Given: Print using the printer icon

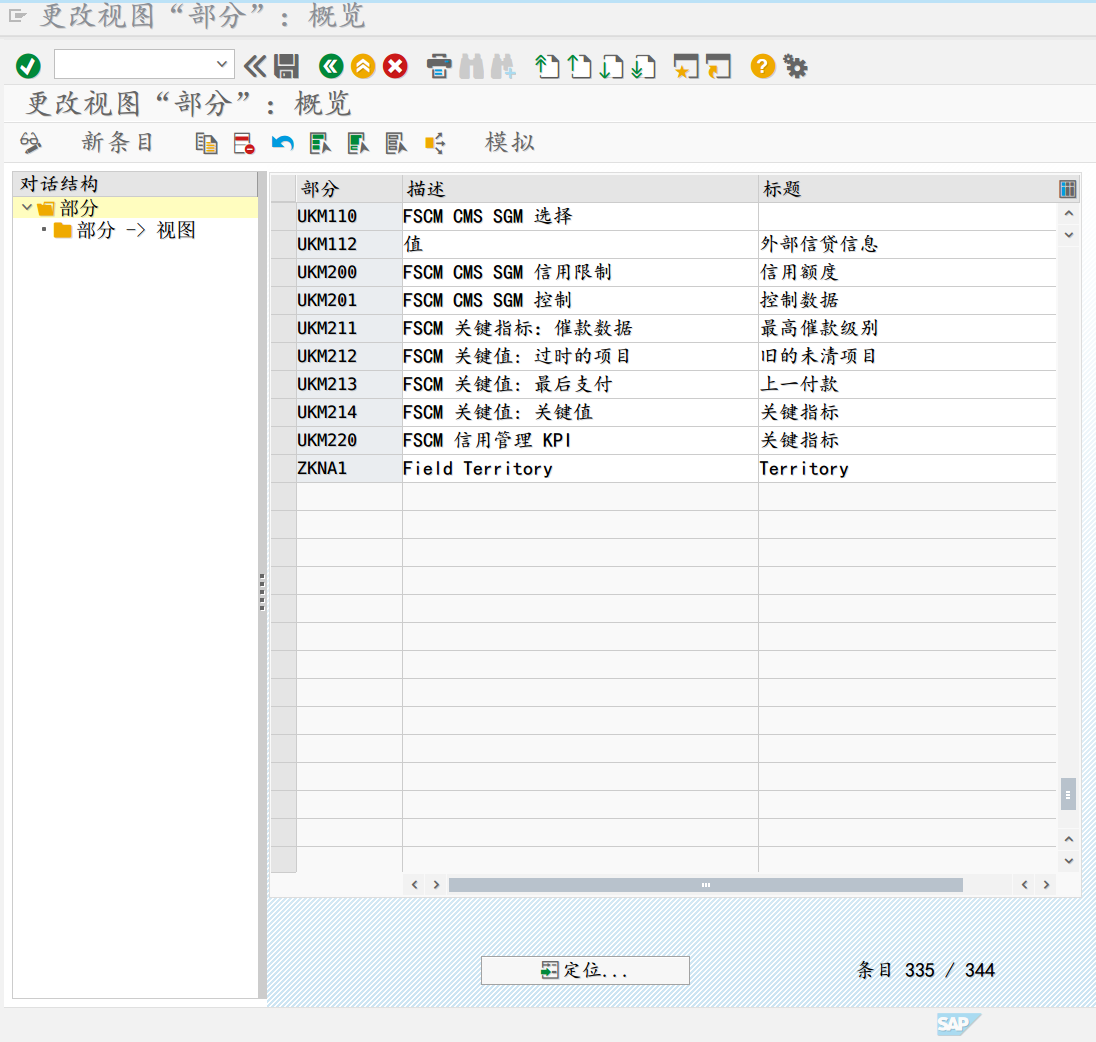Looking at the screenshot, I should [x=439, y=66].
